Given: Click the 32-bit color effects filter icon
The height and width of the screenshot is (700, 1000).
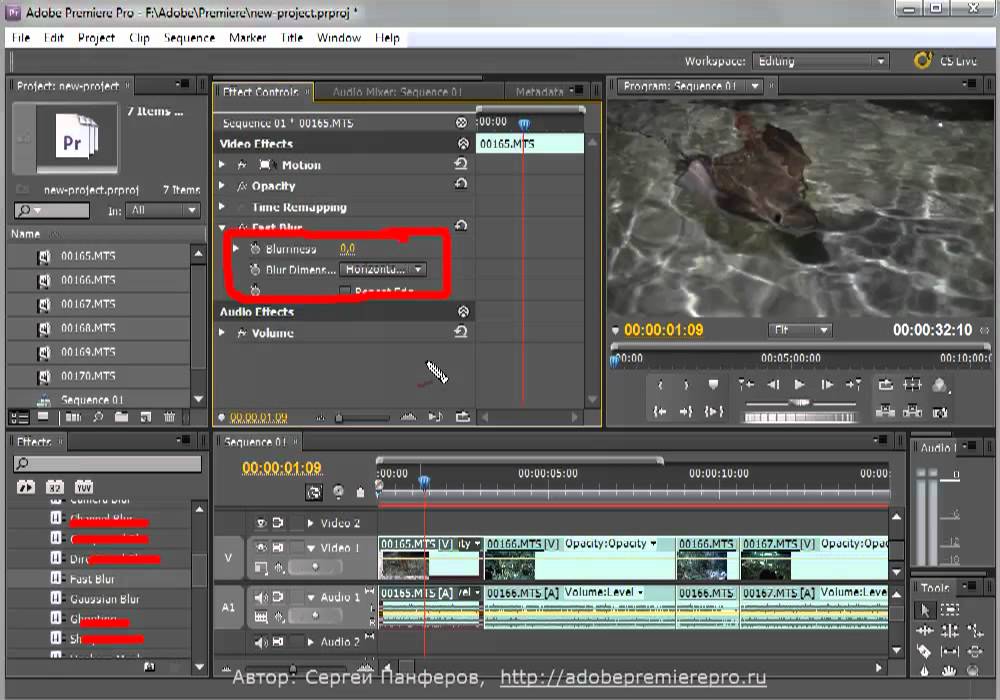Looking at the screenshot, I should click(x=55, y=487).
